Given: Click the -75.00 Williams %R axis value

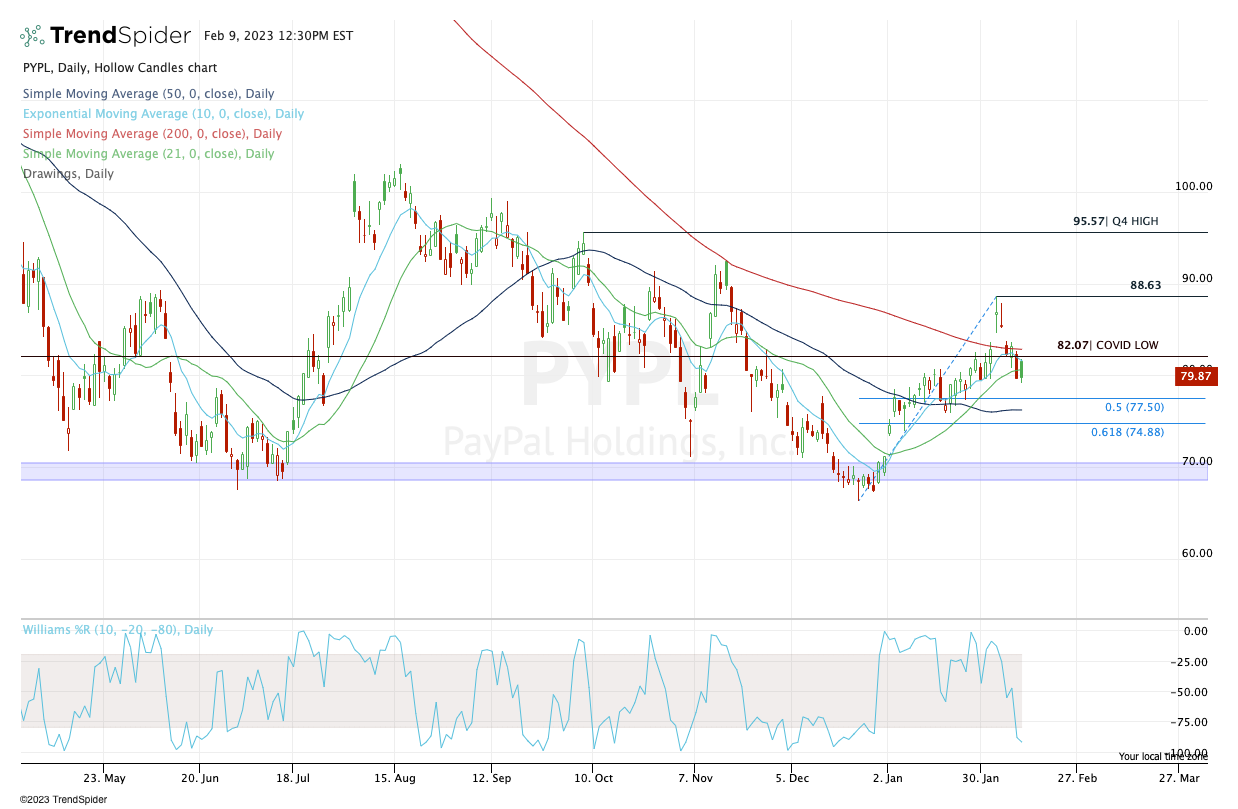Looking at the screenshot, I should pyautogui.click(x=1191, y=722).
